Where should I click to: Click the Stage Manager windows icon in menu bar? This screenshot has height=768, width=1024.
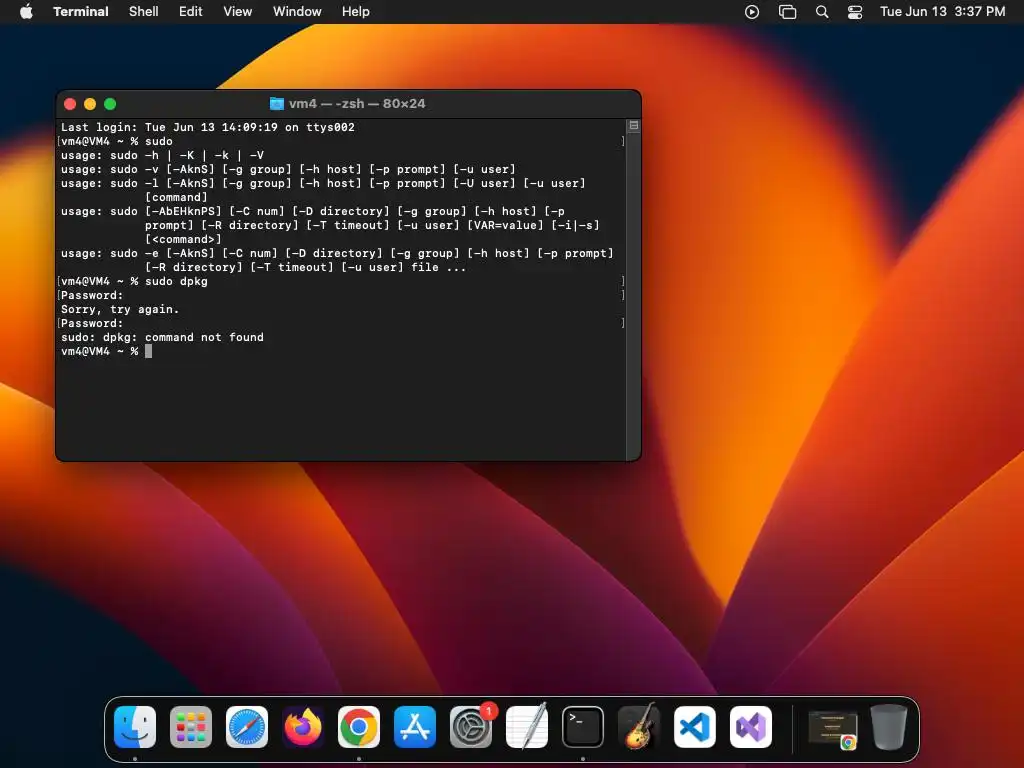tap(788, 12)
